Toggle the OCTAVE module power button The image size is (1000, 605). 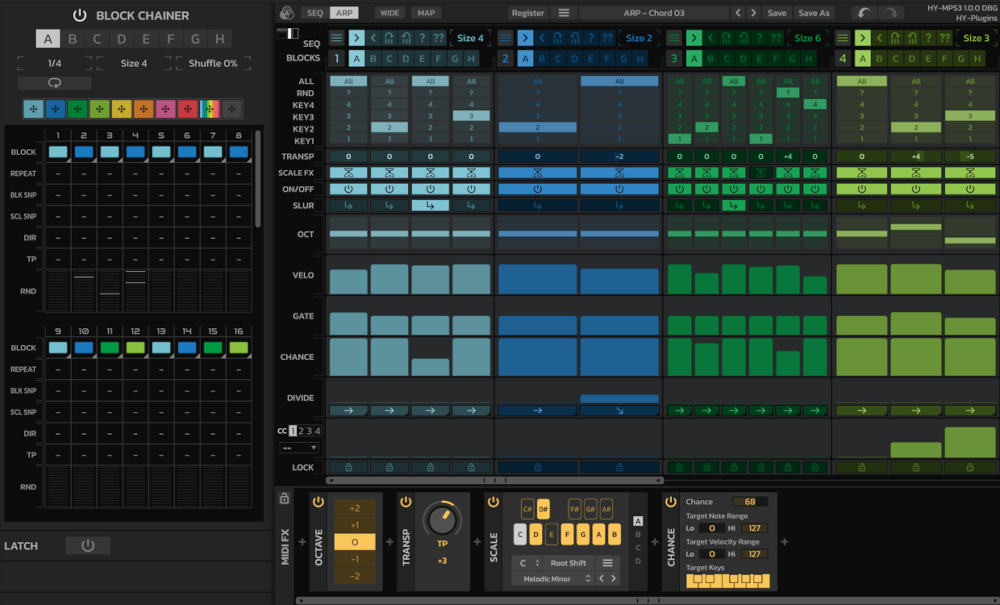(x=320, y=501)
